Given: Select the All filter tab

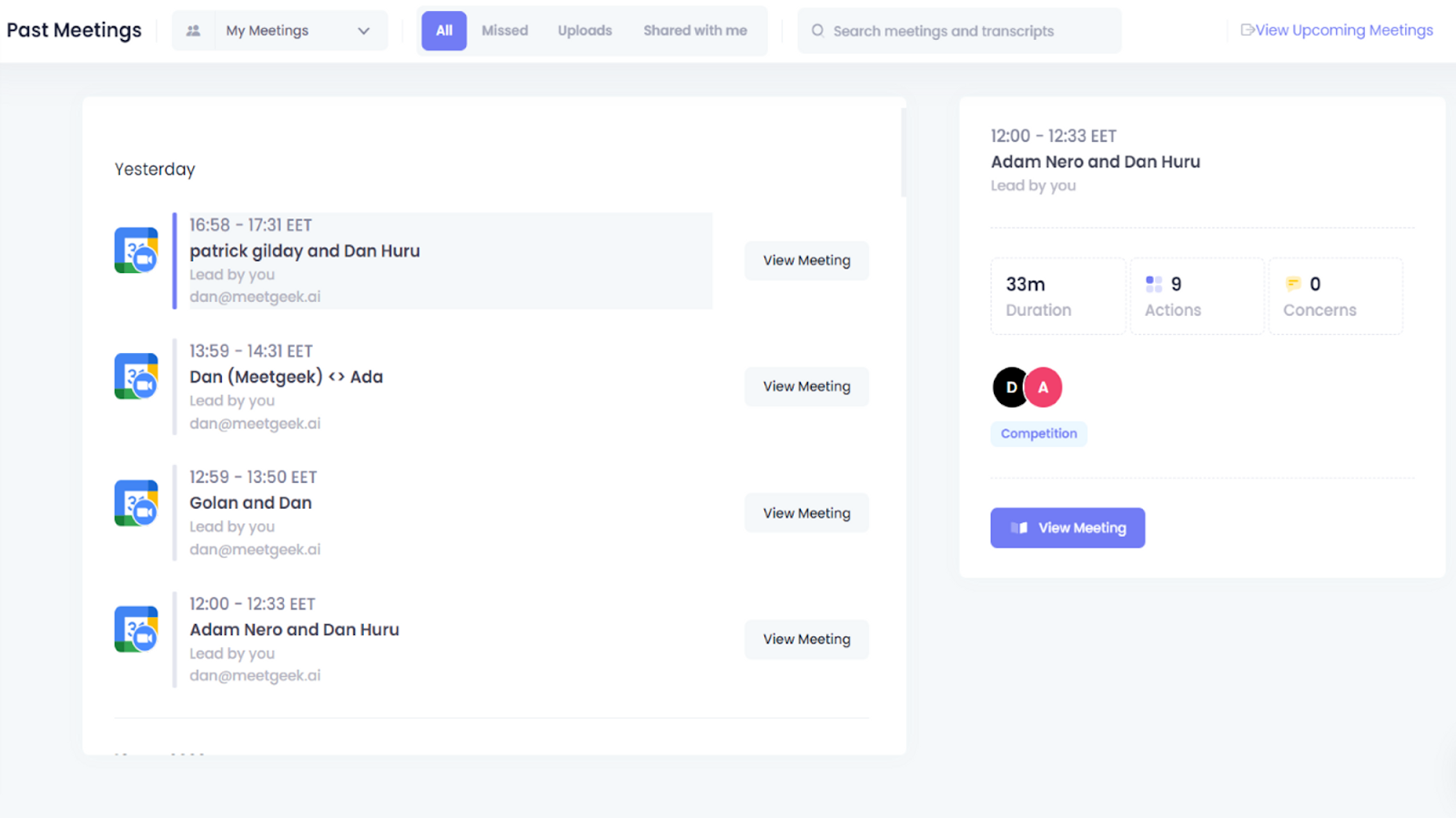Looking at the screenshot, I should pos(443,31).
